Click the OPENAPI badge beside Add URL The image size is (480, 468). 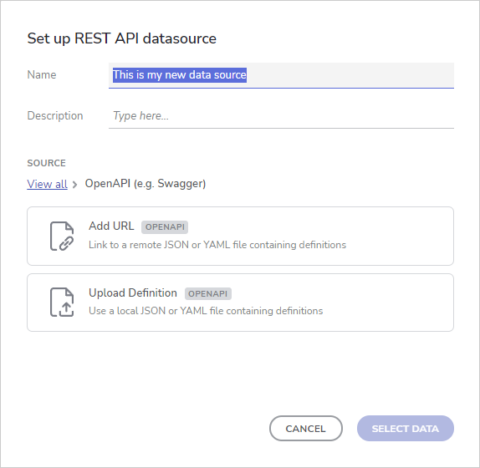point(165,227)
